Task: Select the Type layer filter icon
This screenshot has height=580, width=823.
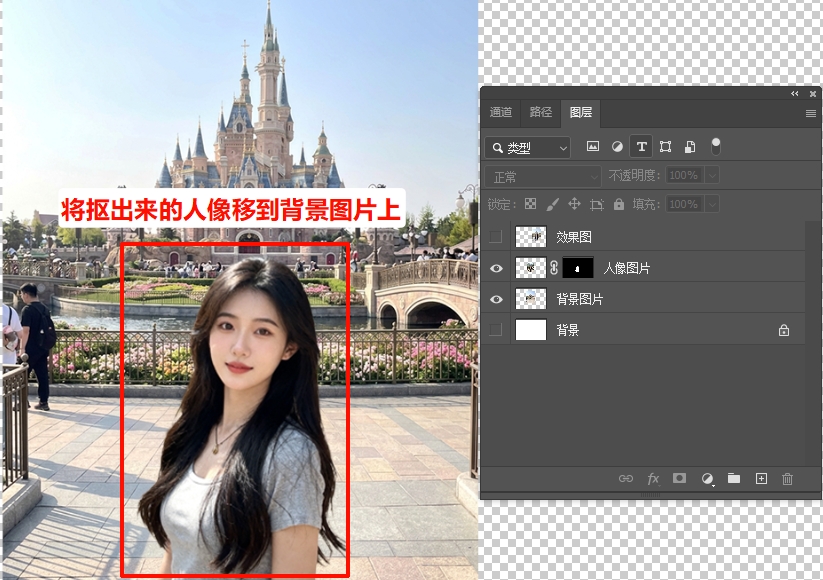Action: point(641,146)
